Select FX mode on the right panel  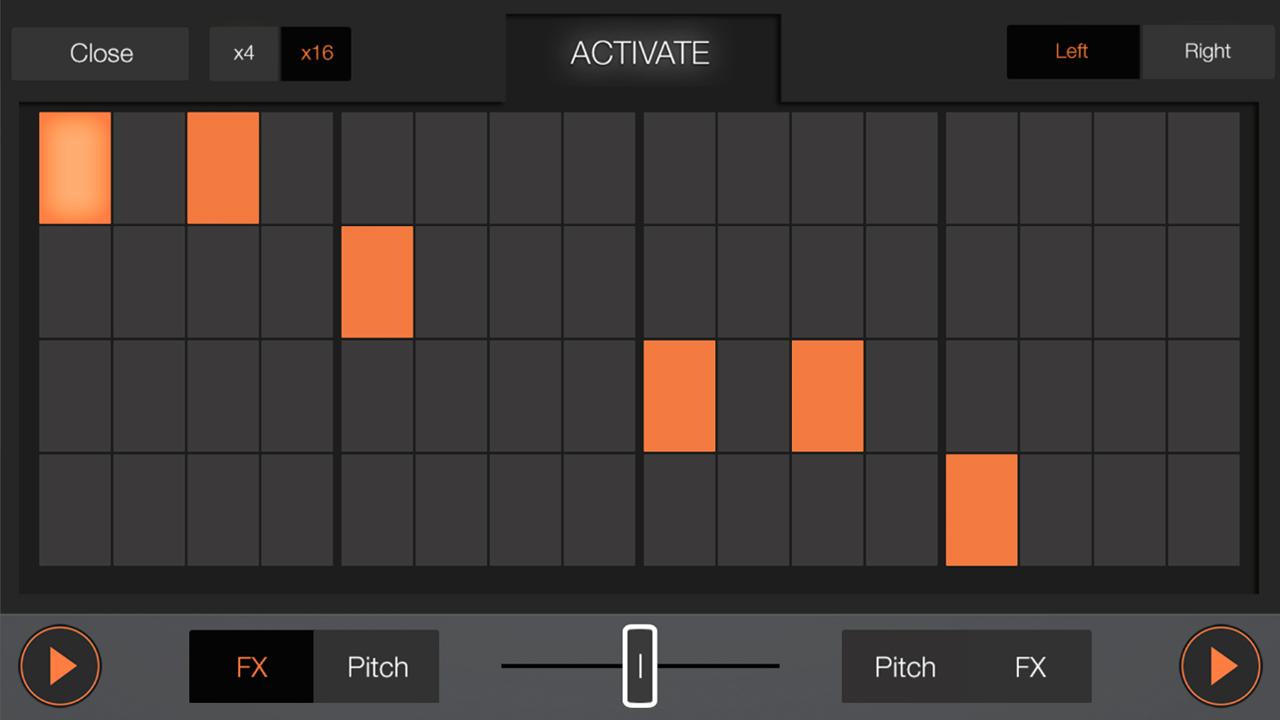(x=1031, y=666)
